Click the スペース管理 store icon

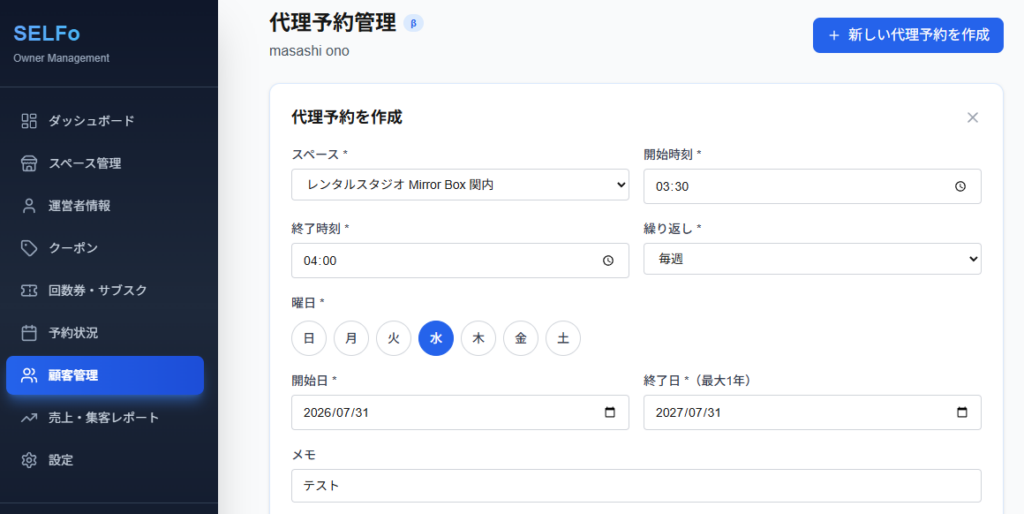coord(29,163)
